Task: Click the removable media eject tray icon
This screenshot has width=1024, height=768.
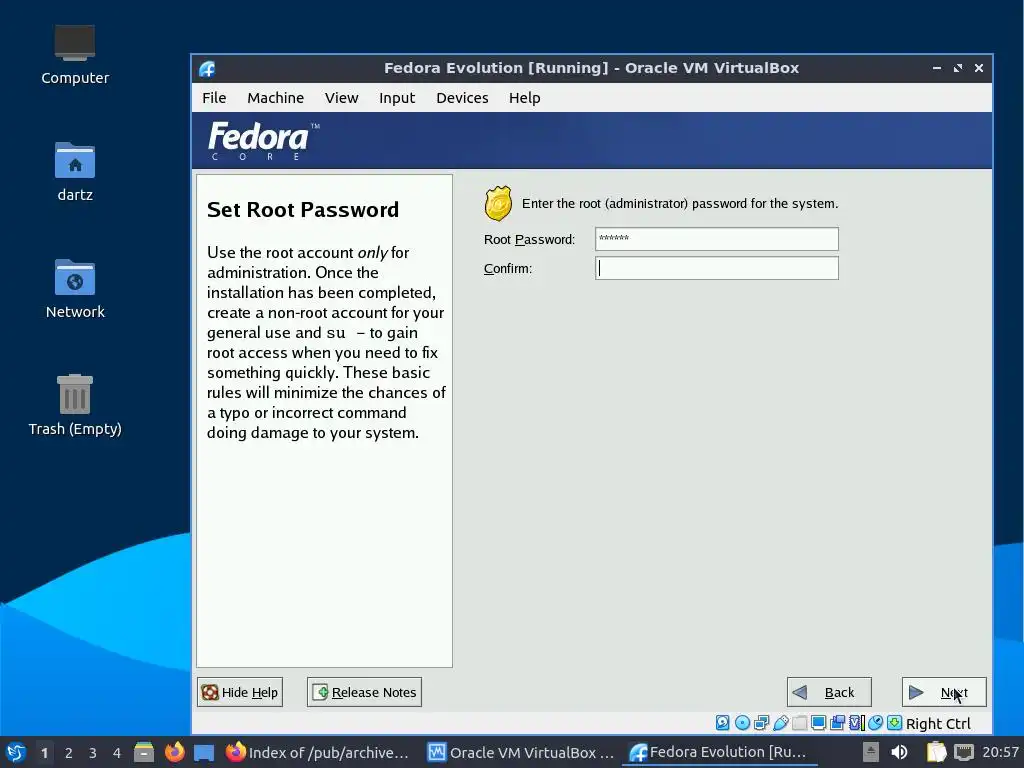Action: point(870,752)
